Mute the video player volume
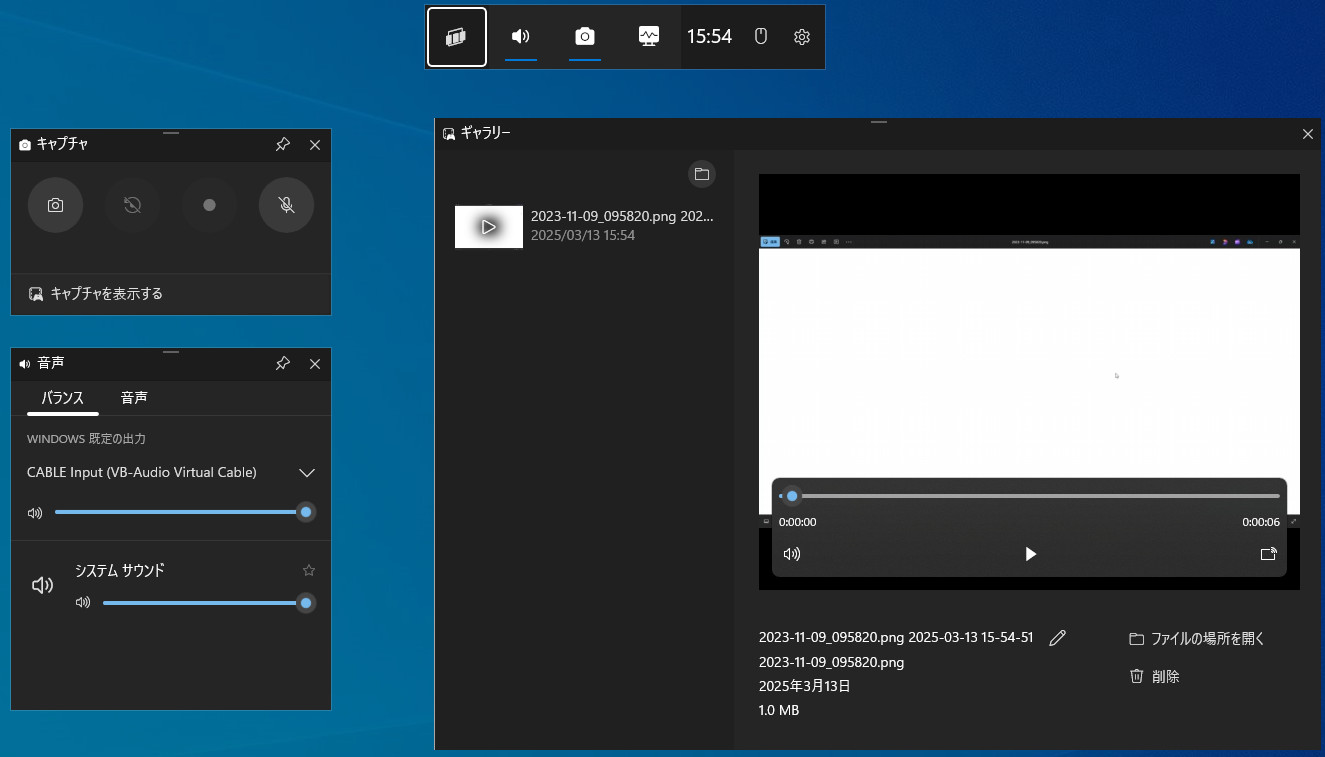This screenshot has width=1325, height=757. [x=792, y=554]
